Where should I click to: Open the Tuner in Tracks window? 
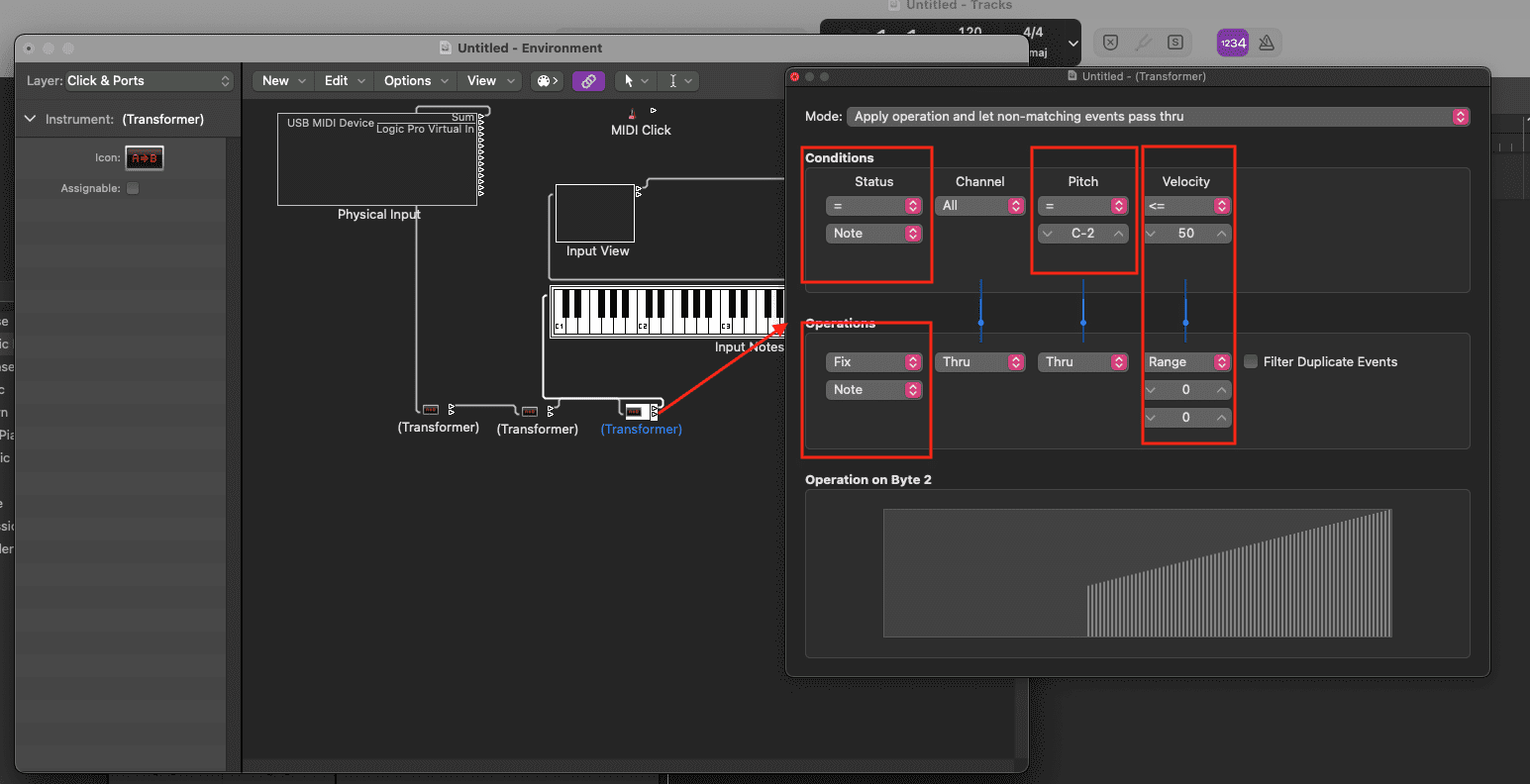(1142, 43)
